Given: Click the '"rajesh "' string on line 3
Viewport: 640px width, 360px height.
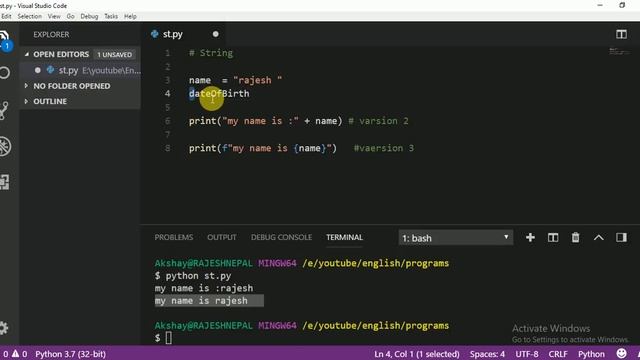Looking at the screenshot, I should [x=257, y=80].
